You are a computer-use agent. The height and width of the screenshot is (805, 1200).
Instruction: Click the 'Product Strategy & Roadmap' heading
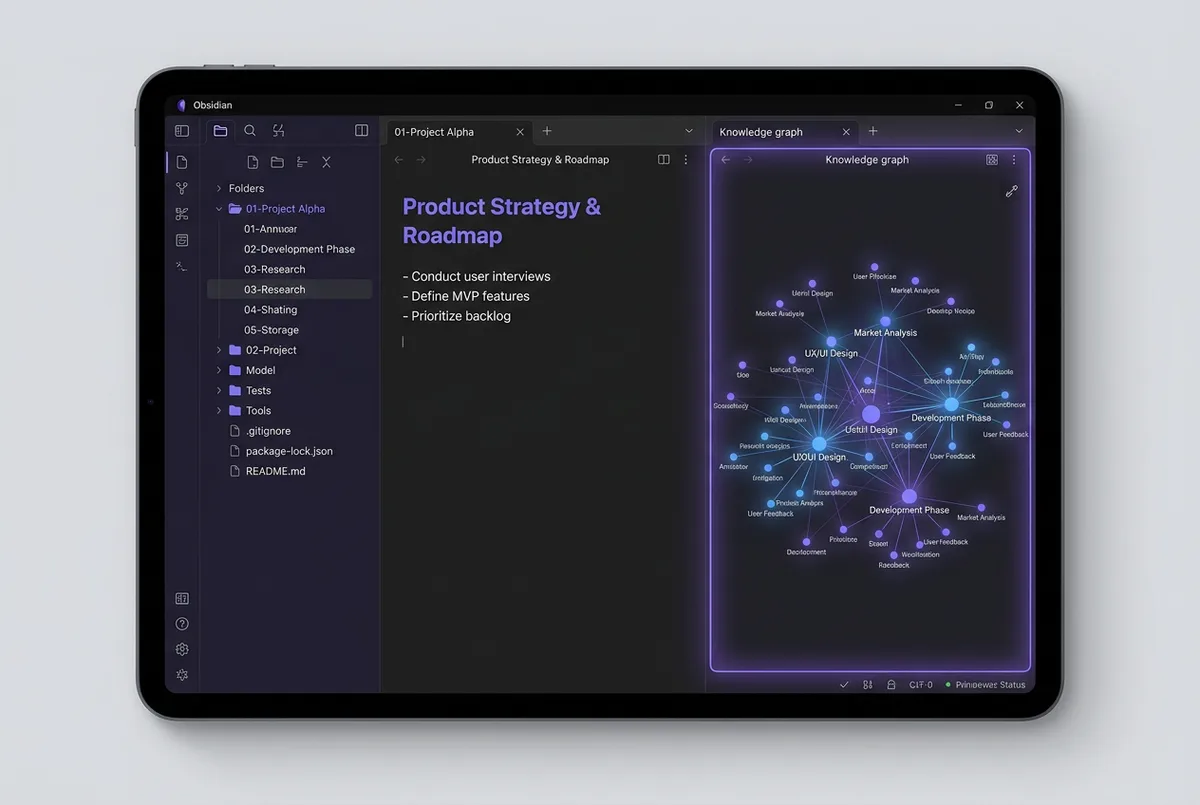(x=502, y=221)
